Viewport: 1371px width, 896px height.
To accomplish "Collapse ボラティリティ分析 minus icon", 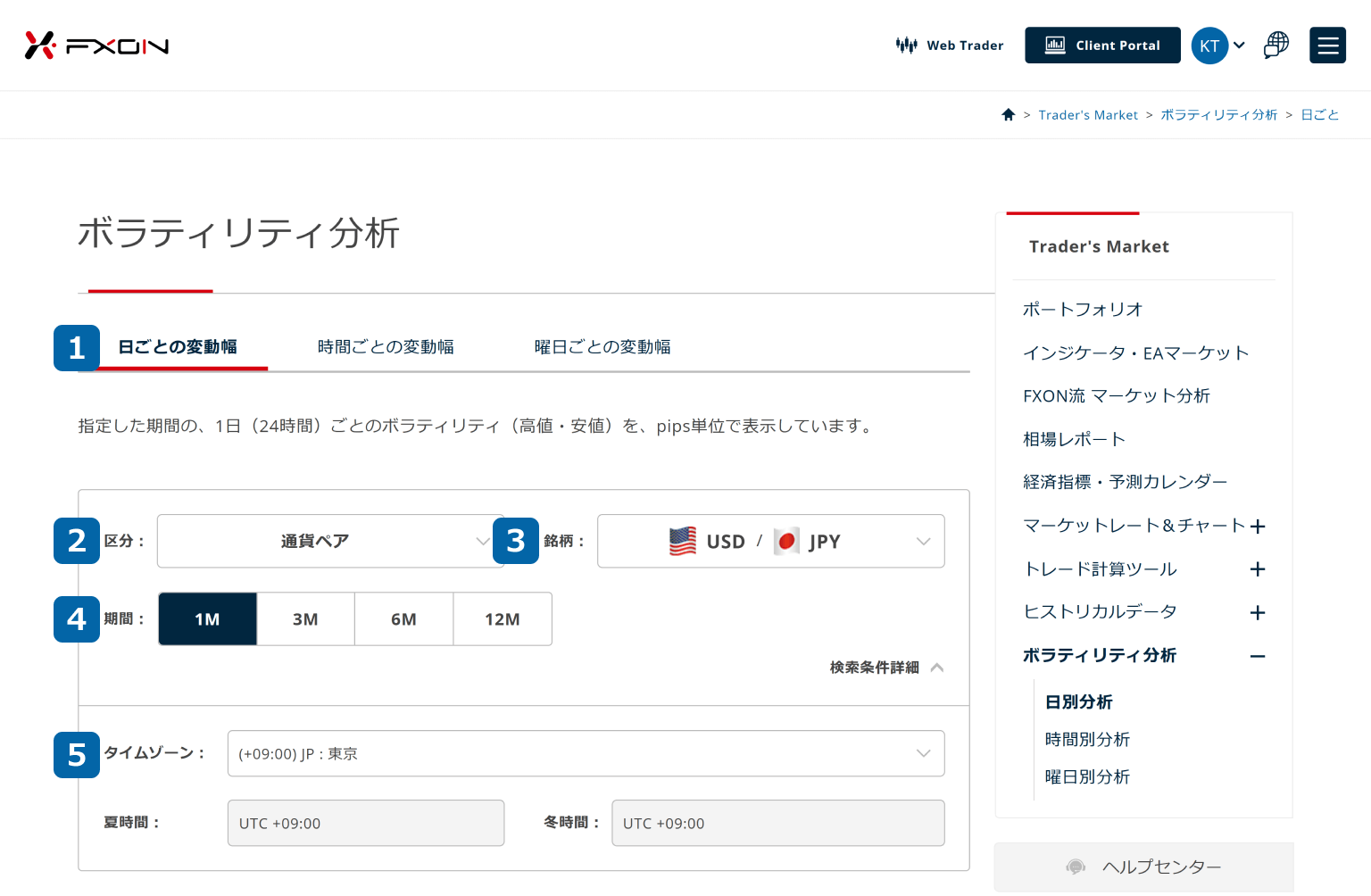I will (x=1258, y=656).
